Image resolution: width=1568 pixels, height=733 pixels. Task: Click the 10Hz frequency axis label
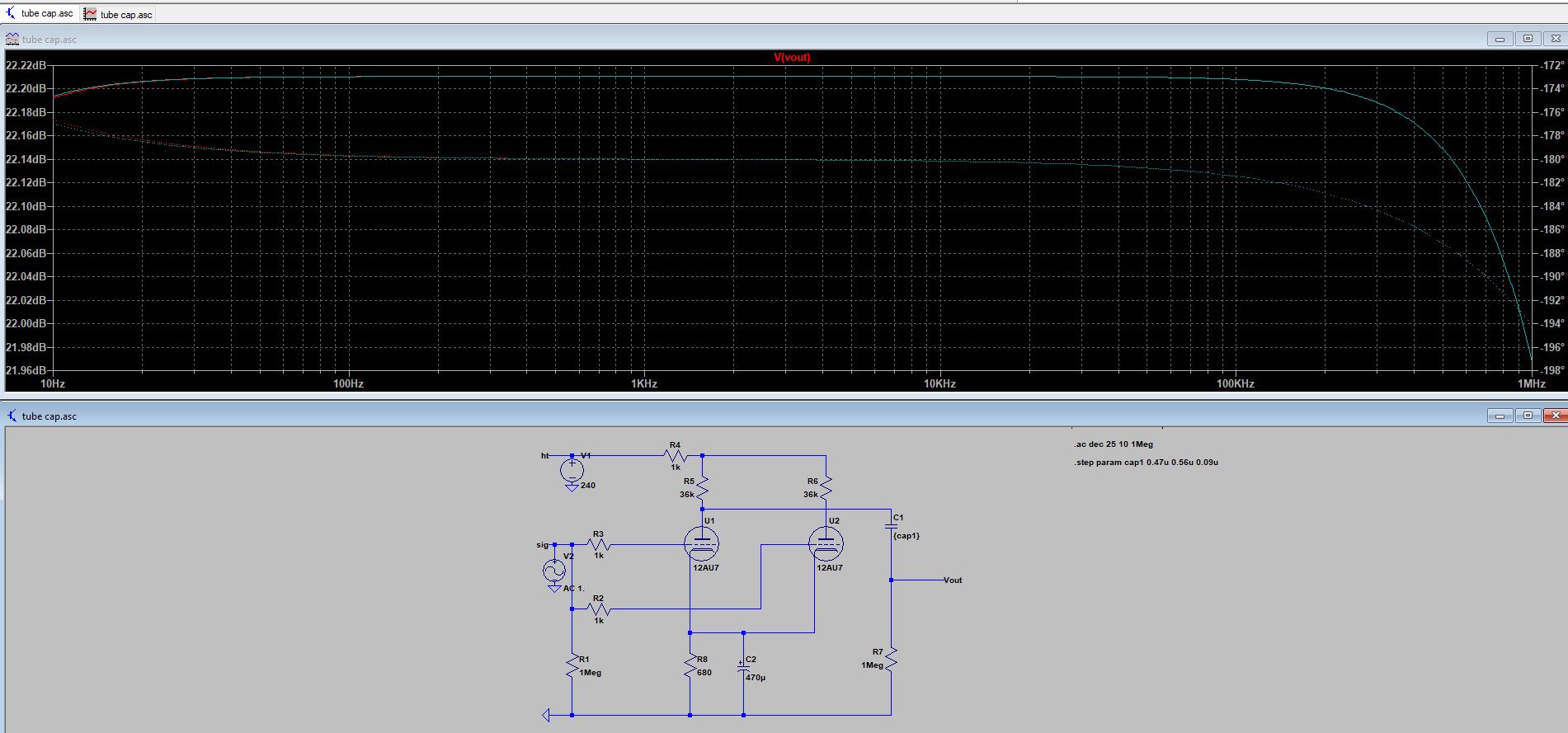pos(53,384)
